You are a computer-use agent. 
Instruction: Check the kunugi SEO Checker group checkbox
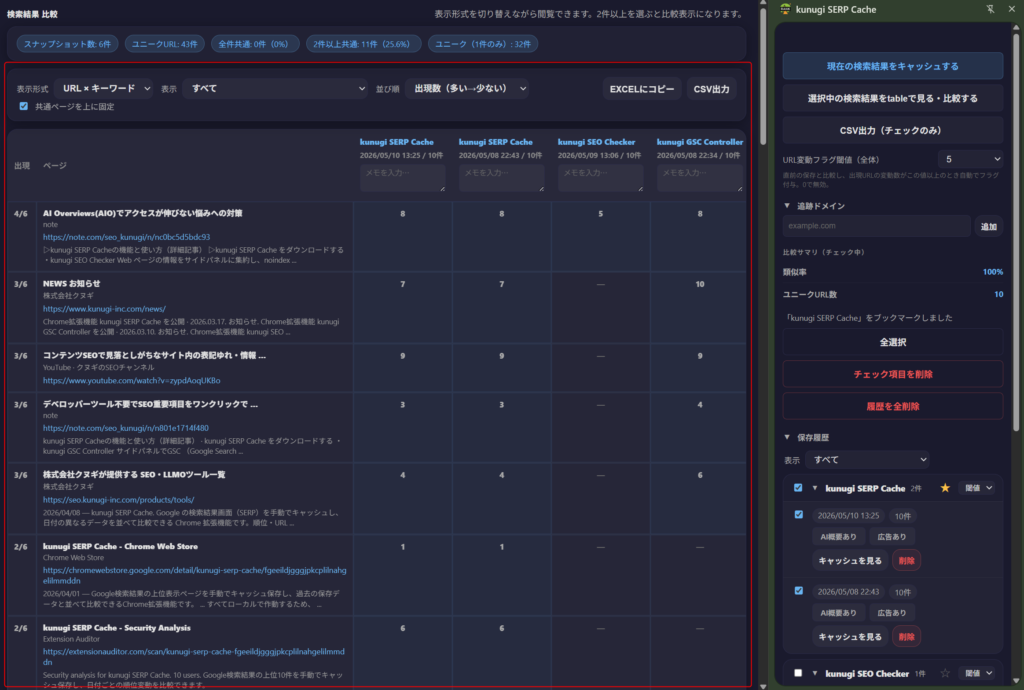pyautogui.click(x=798, y=673)
